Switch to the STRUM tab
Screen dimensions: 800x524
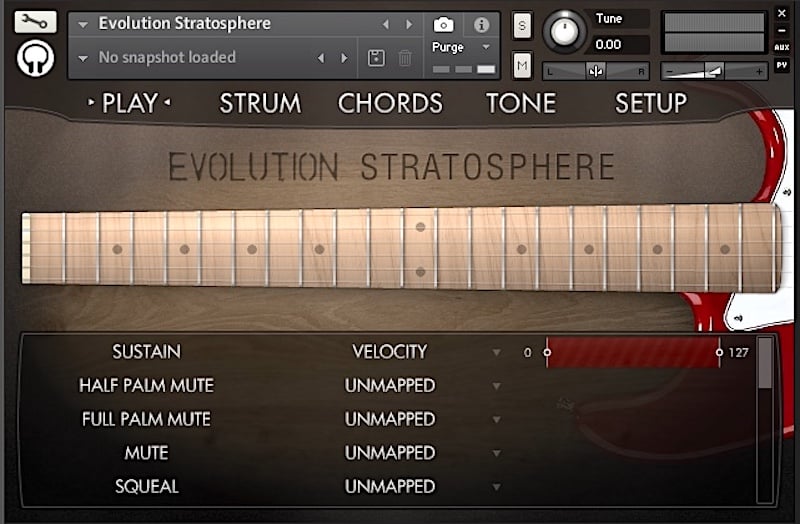(260, 104)
